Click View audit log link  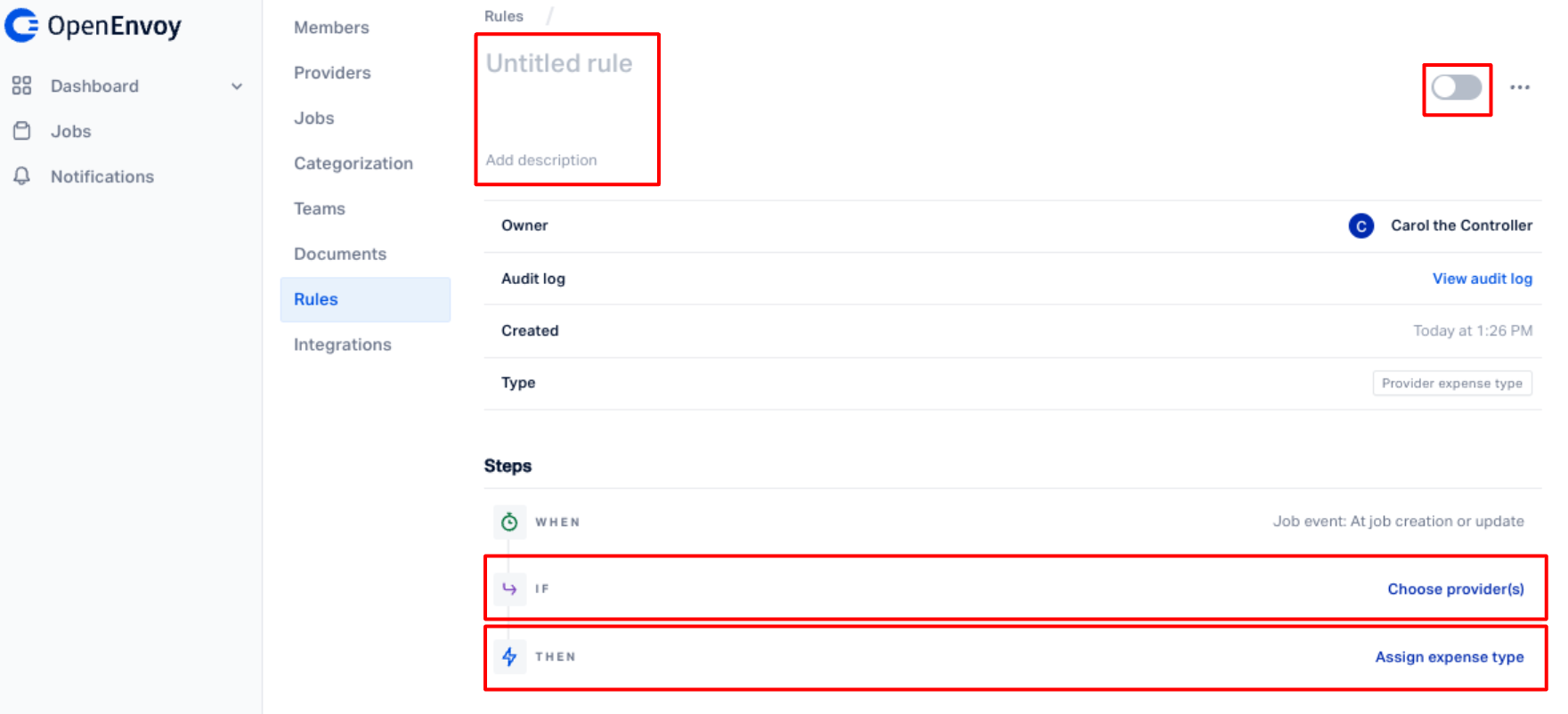click(x=1482, y=279)
